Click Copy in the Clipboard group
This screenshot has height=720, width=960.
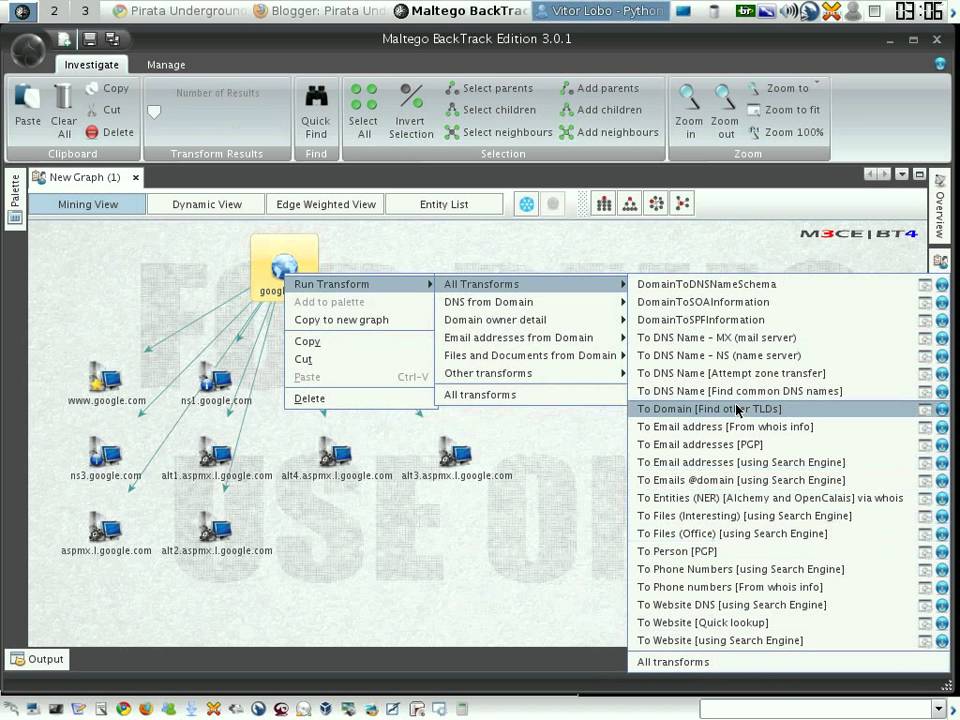click(108, 88)
